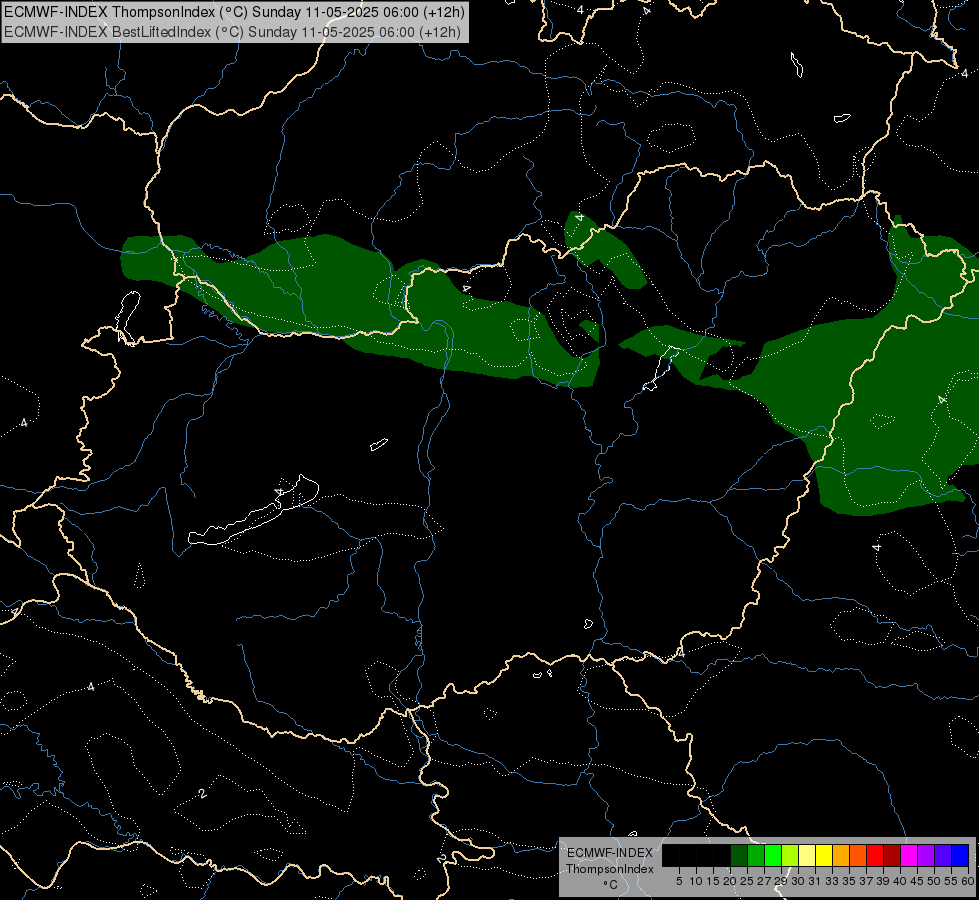This screenshot has width=979, height=900.
Task: Click the legend scale value 55
Action: (x=951, y=881)
